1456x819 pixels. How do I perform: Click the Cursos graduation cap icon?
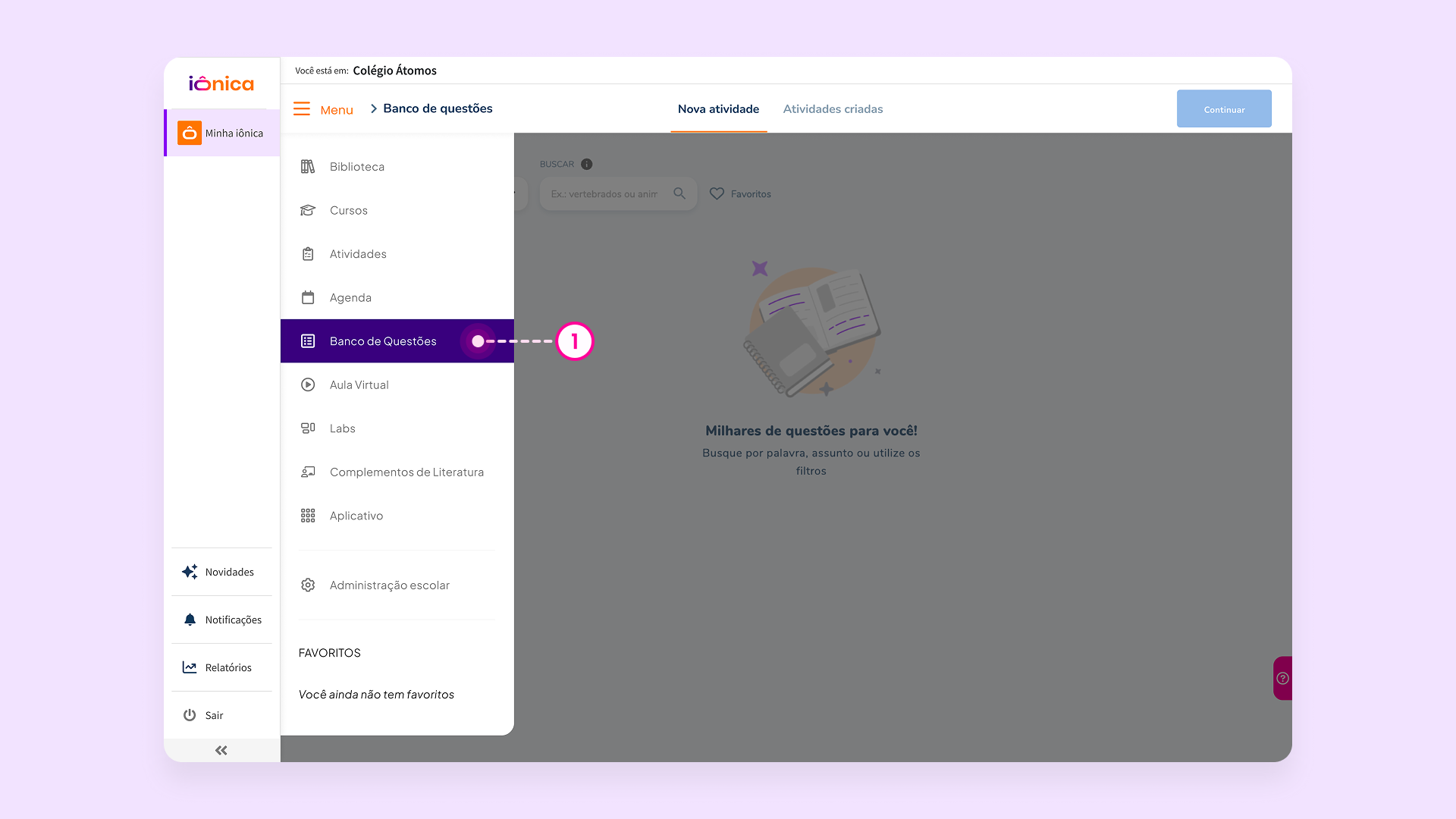[x=308, y=210]
